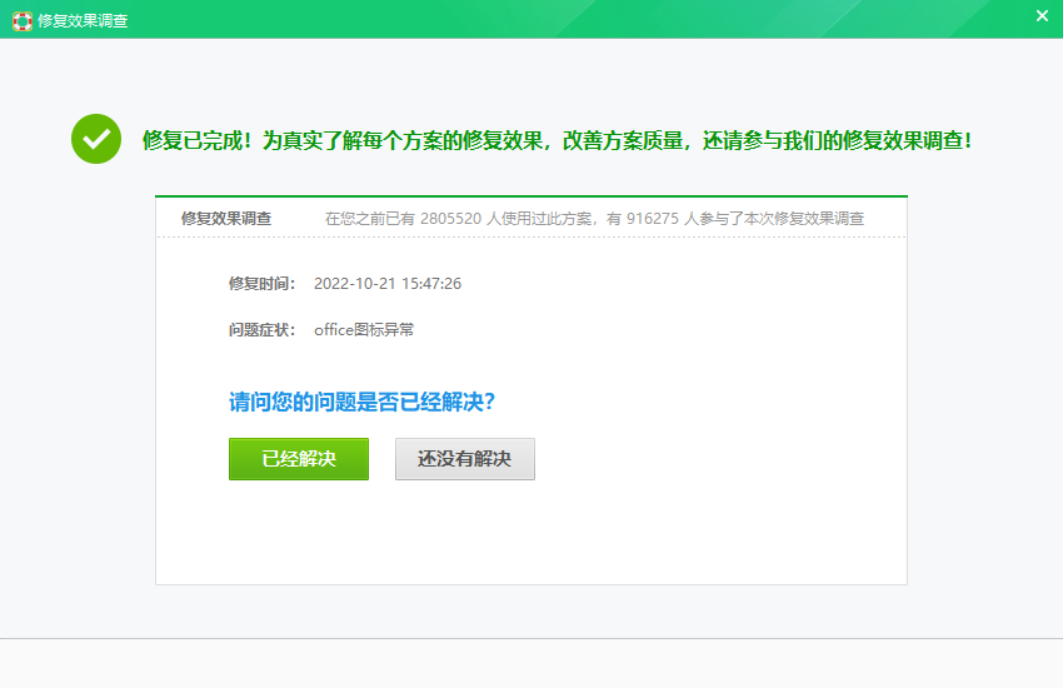Click the 修复时间 label
1063x688 pixels.
tap(262, 283)
